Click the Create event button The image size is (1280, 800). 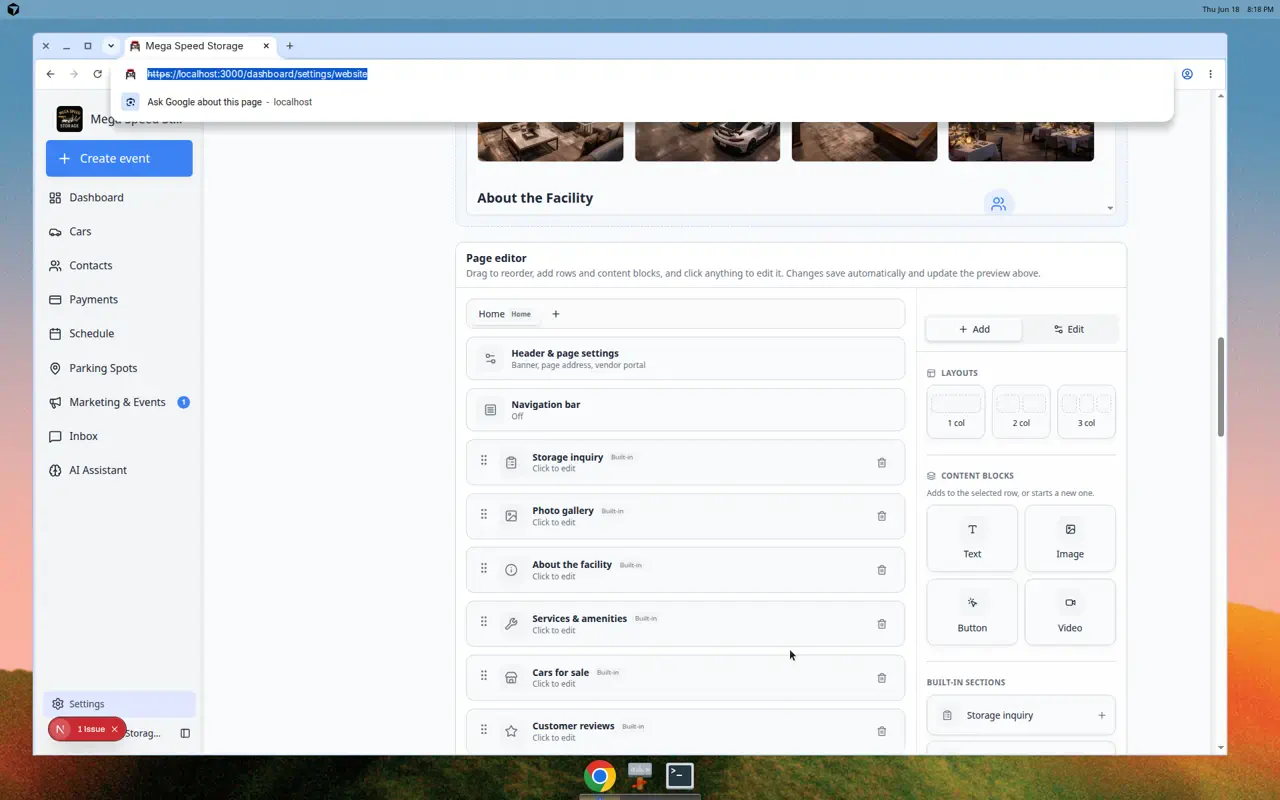tap(119, 158)
